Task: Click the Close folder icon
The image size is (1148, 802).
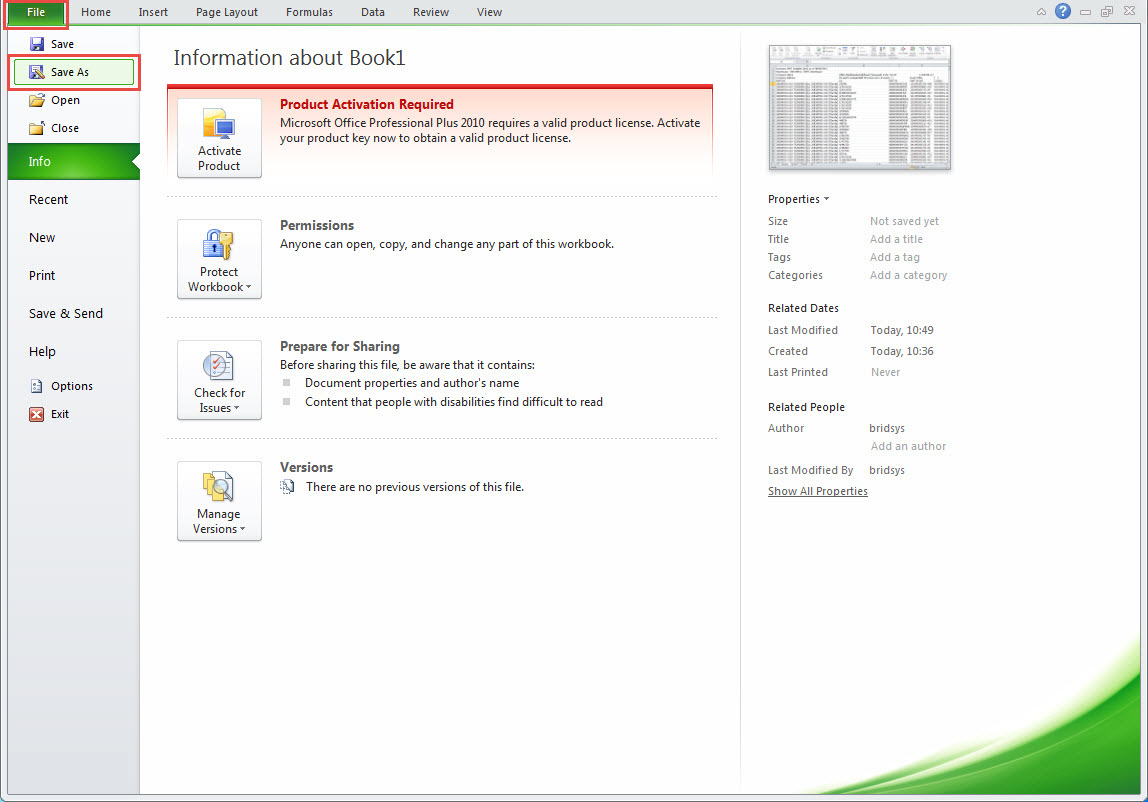Action: [37, 128]
